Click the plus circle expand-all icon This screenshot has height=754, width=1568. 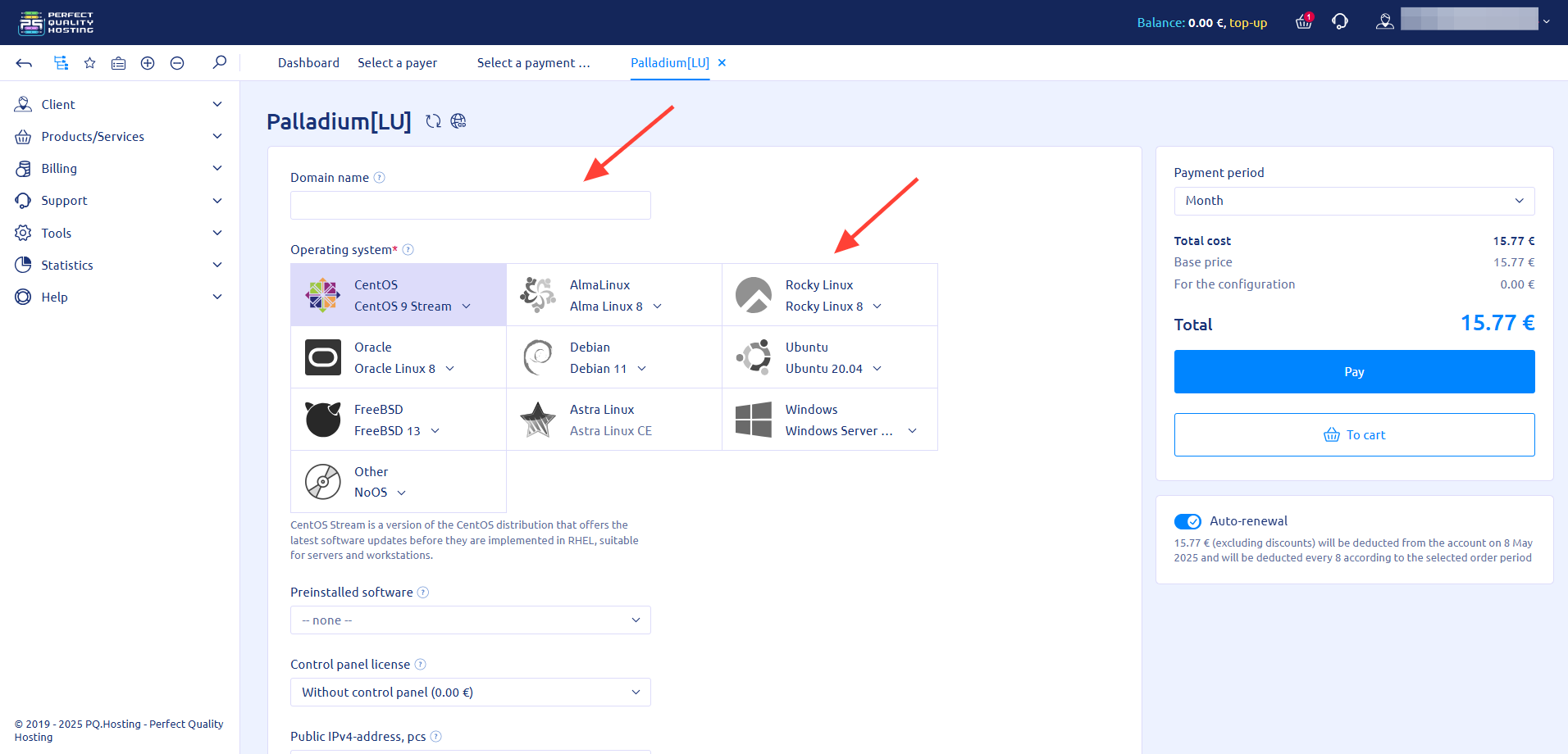point(148,63)
